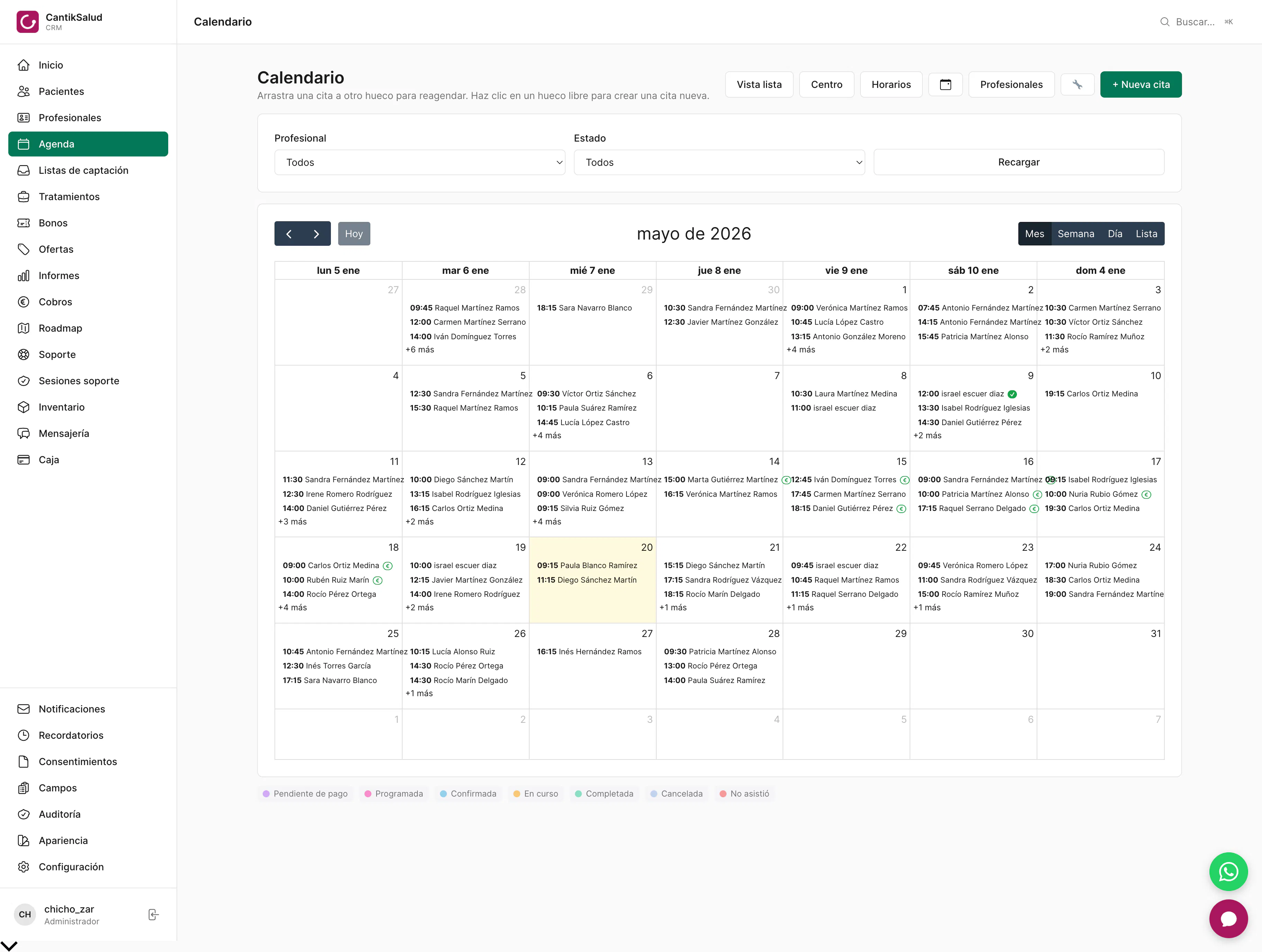The height and width of the screenshot is (952, 1262).
Task: Expand '+6 más' on day 28
Action: point(420,349)
